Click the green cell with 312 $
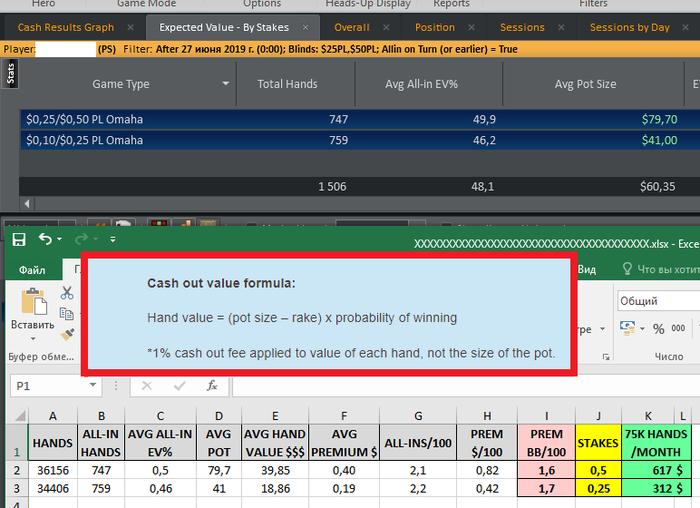The width and height of the screenshot is (700, 508). pos(656,488)
